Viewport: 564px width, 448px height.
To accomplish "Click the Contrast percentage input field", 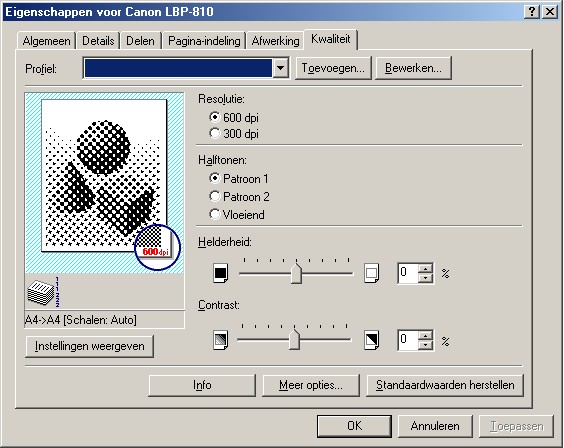I will (408, 340).
